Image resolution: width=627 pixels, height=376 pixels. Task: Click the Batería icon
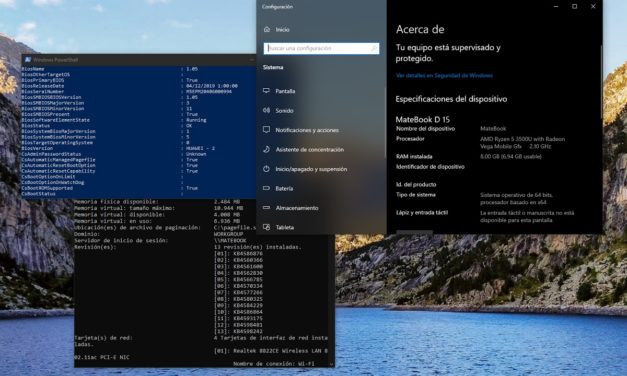[x=266, y=188]
